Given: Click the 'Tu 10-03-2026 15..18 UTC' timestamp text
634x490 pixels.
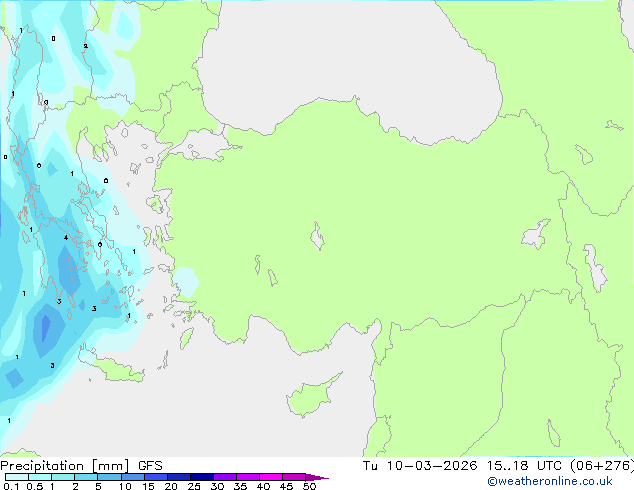Looking at the screenshot, I should pyautogui.click(x=462, y=466).
